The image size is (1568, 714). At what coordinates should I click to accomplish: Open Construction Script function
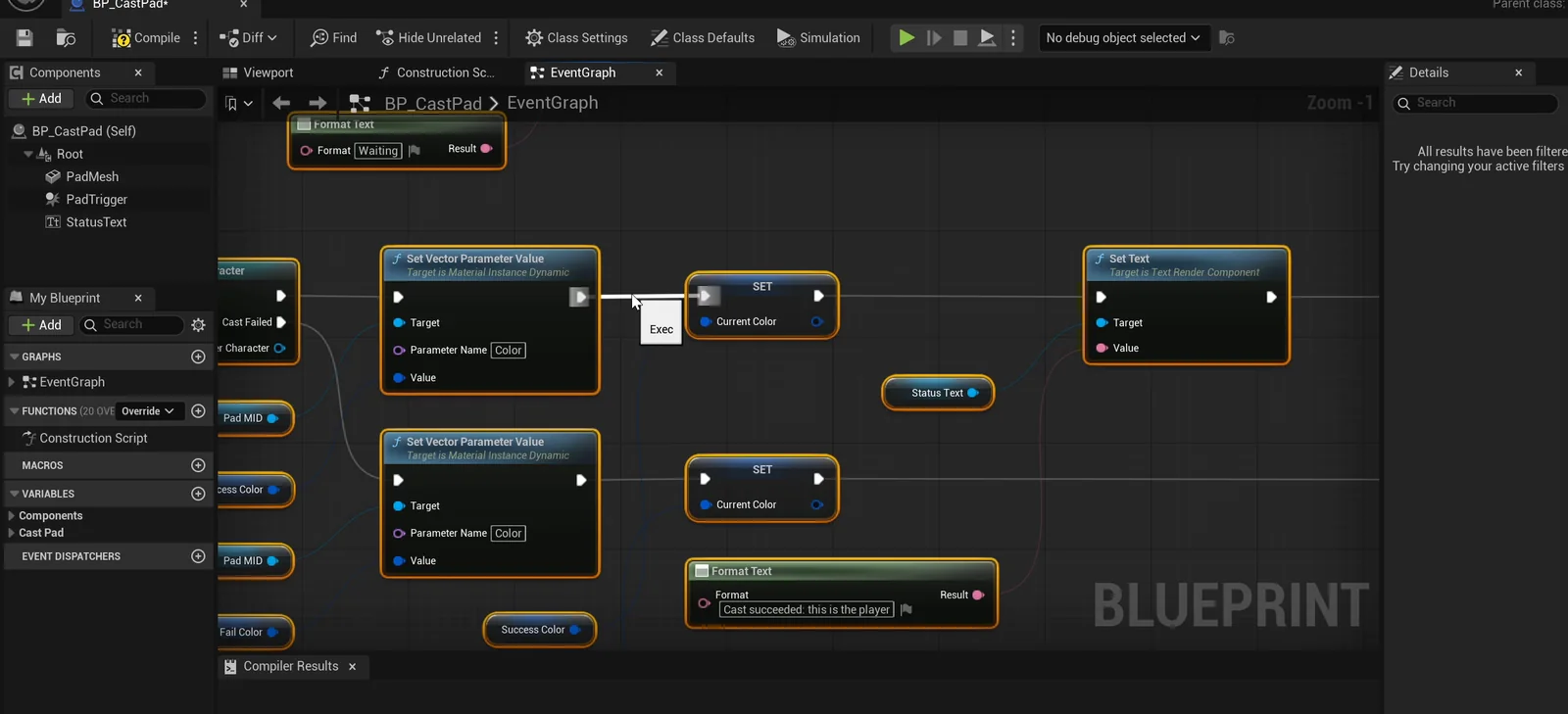(93, 439)
